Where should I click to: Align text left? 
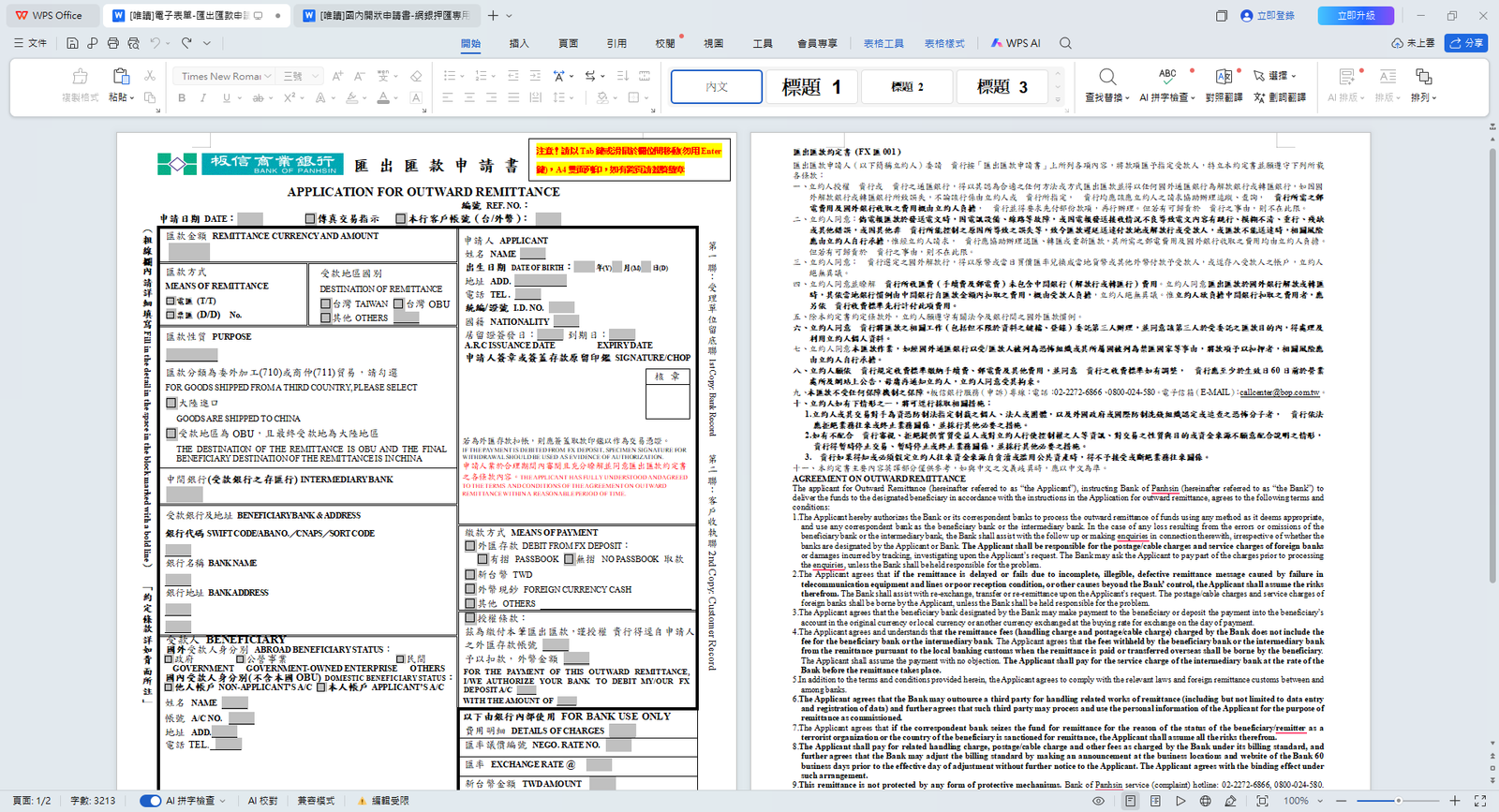tap(448, 97)
